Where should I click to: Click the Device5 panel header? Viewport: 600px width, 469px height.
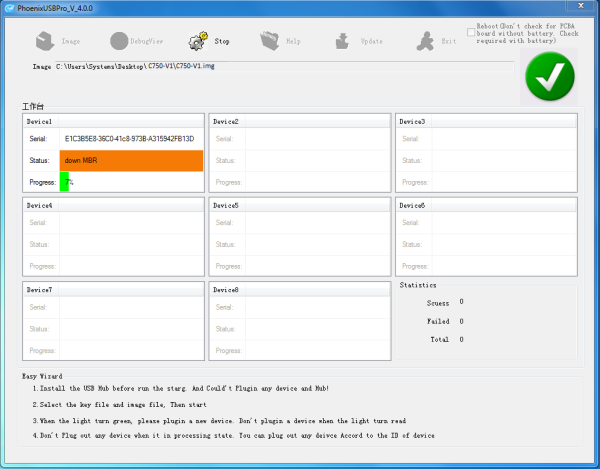click(x=300, y=205)
